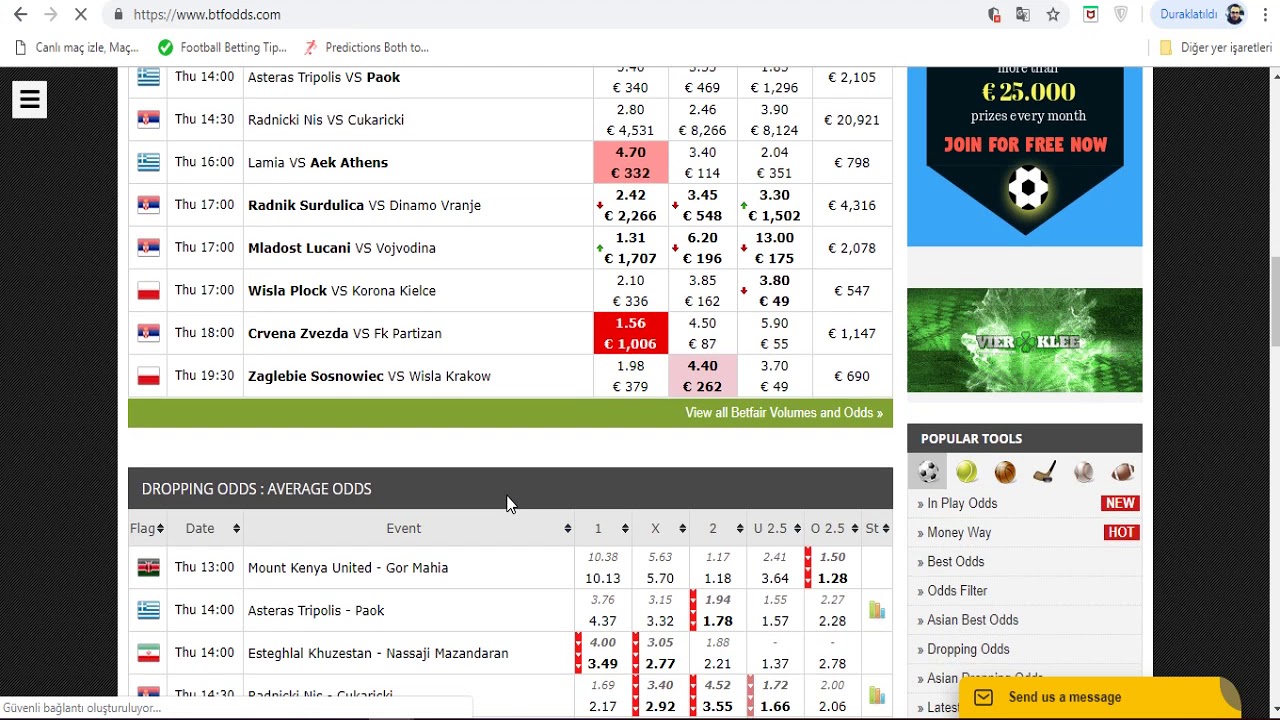Screen dimensions: 1280x720
Task: Click the McAfee extension icon
Action: [1091, 15]
